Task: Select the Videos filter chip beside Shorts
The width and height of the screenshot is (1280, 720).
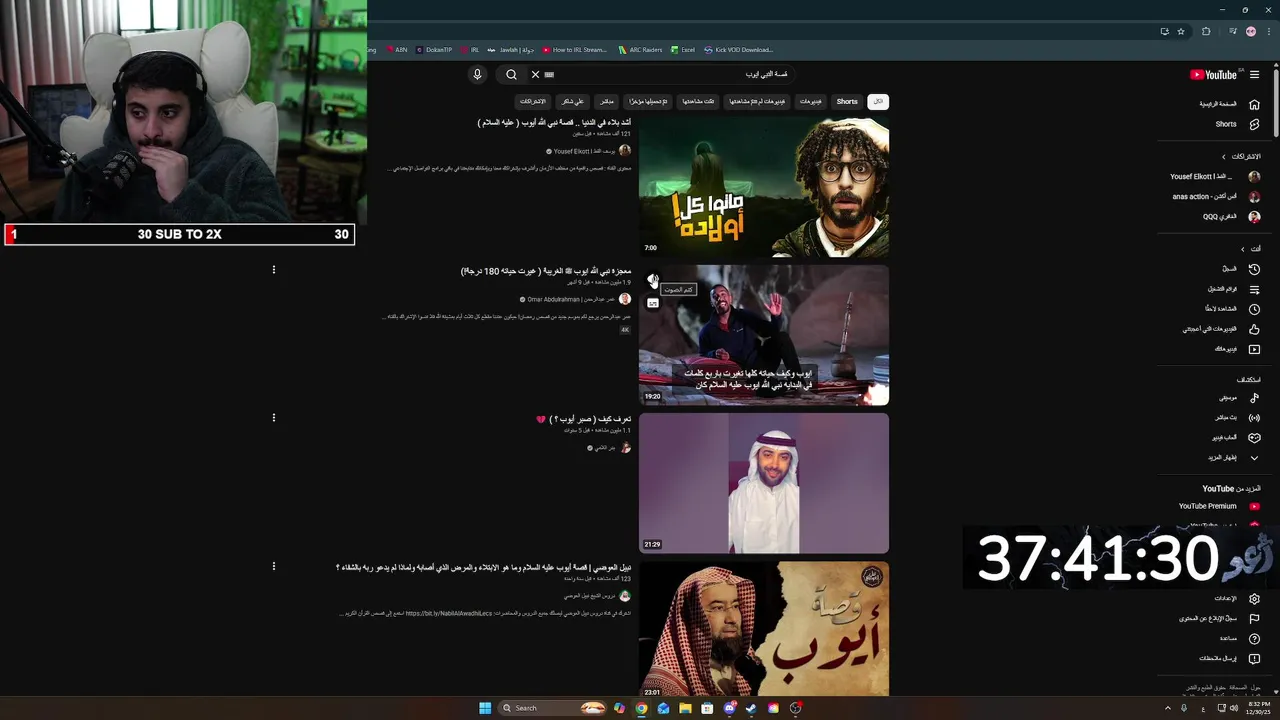Action: (x=811, y=101)
